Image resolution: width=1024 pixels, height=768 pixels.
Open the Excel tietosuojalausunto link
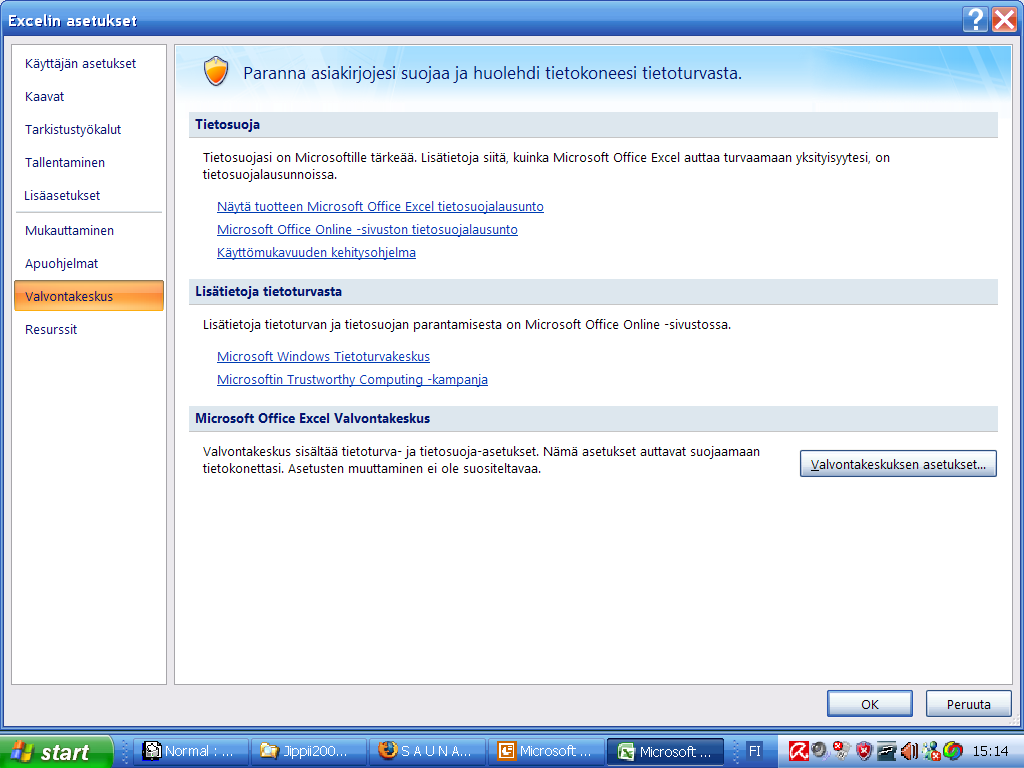pos(380,206)
